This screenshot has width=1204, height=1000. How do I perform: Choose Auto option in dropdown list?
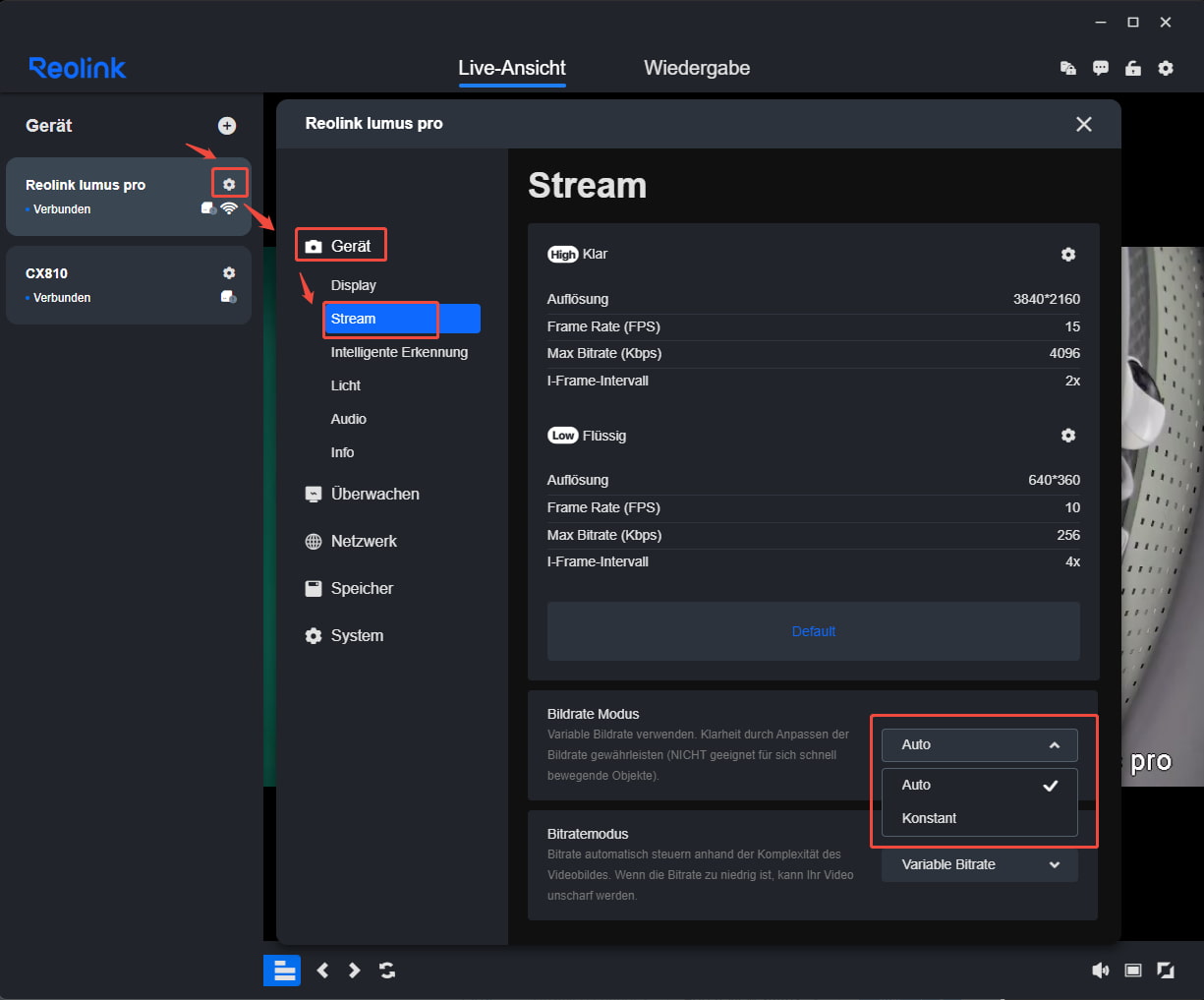coord(980,785)
